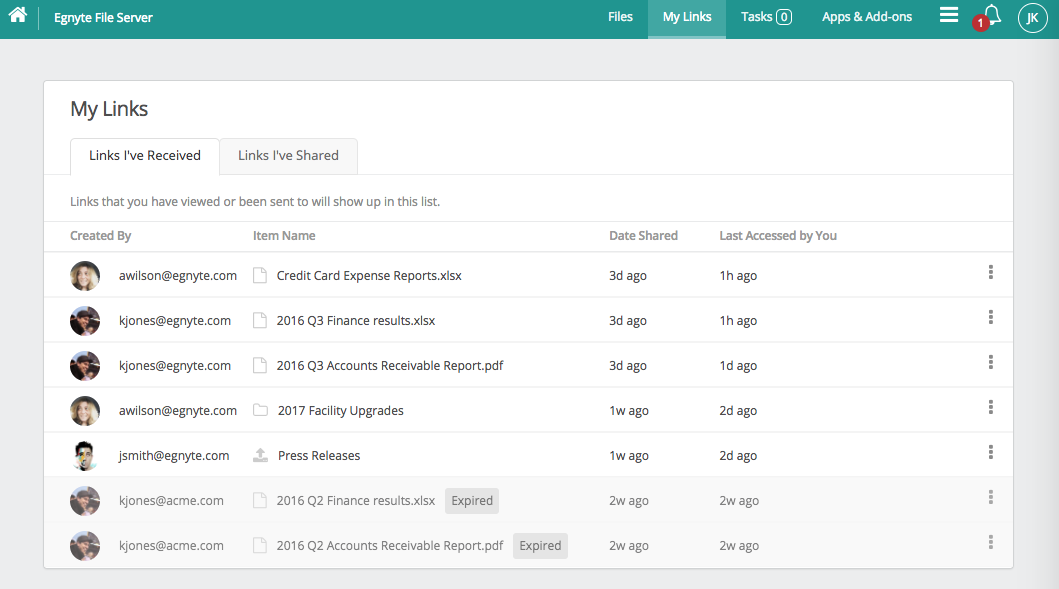Image resolution: width=1059 pixels, height=589 pixels.
Task: Open 2016 Q3 Finance results.xlsx
Action: pyautogui.click(x=356, y=321)
